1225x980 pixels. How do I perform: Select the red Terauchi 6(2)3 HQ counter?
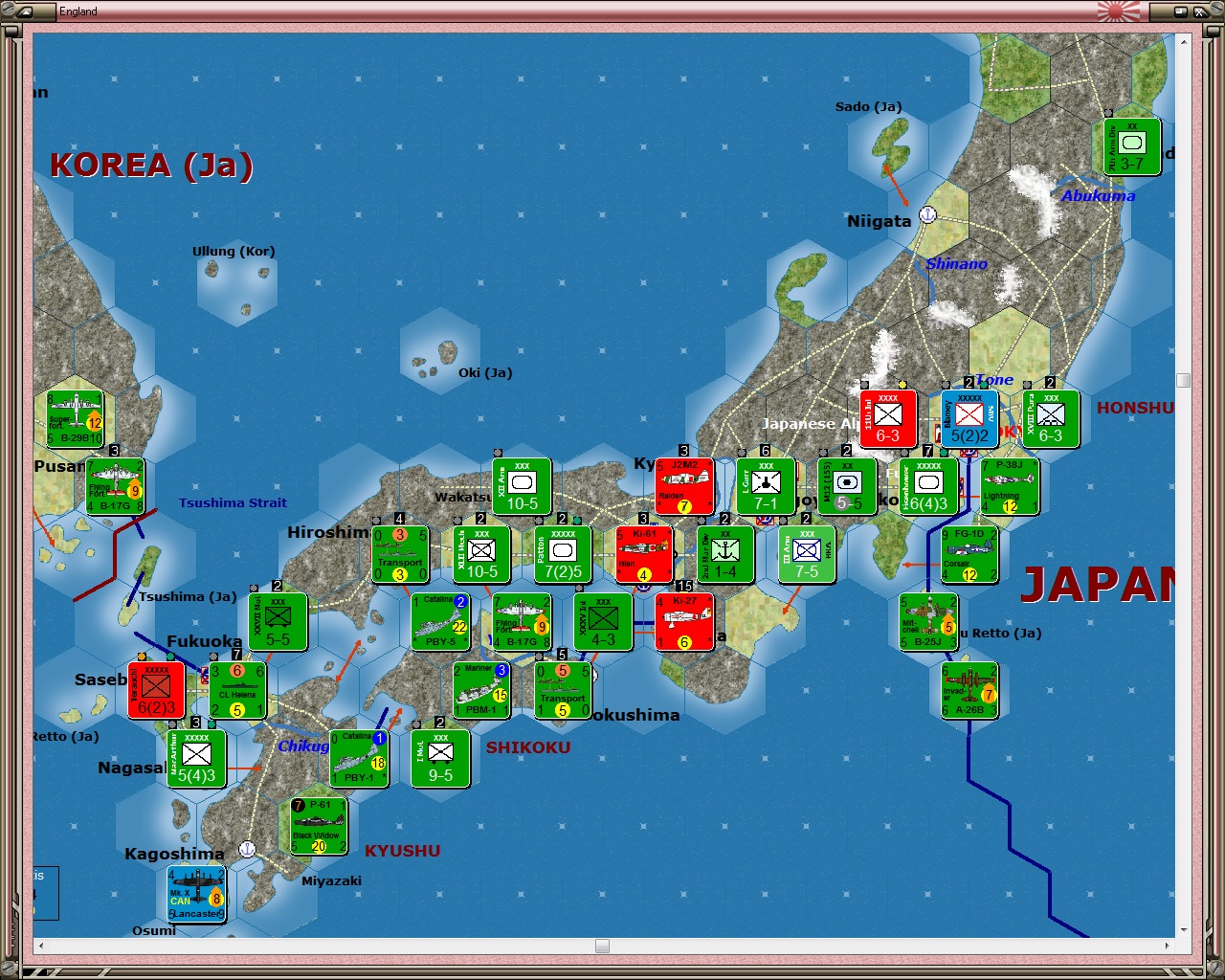pyautogui.click(x=156, y=690)
